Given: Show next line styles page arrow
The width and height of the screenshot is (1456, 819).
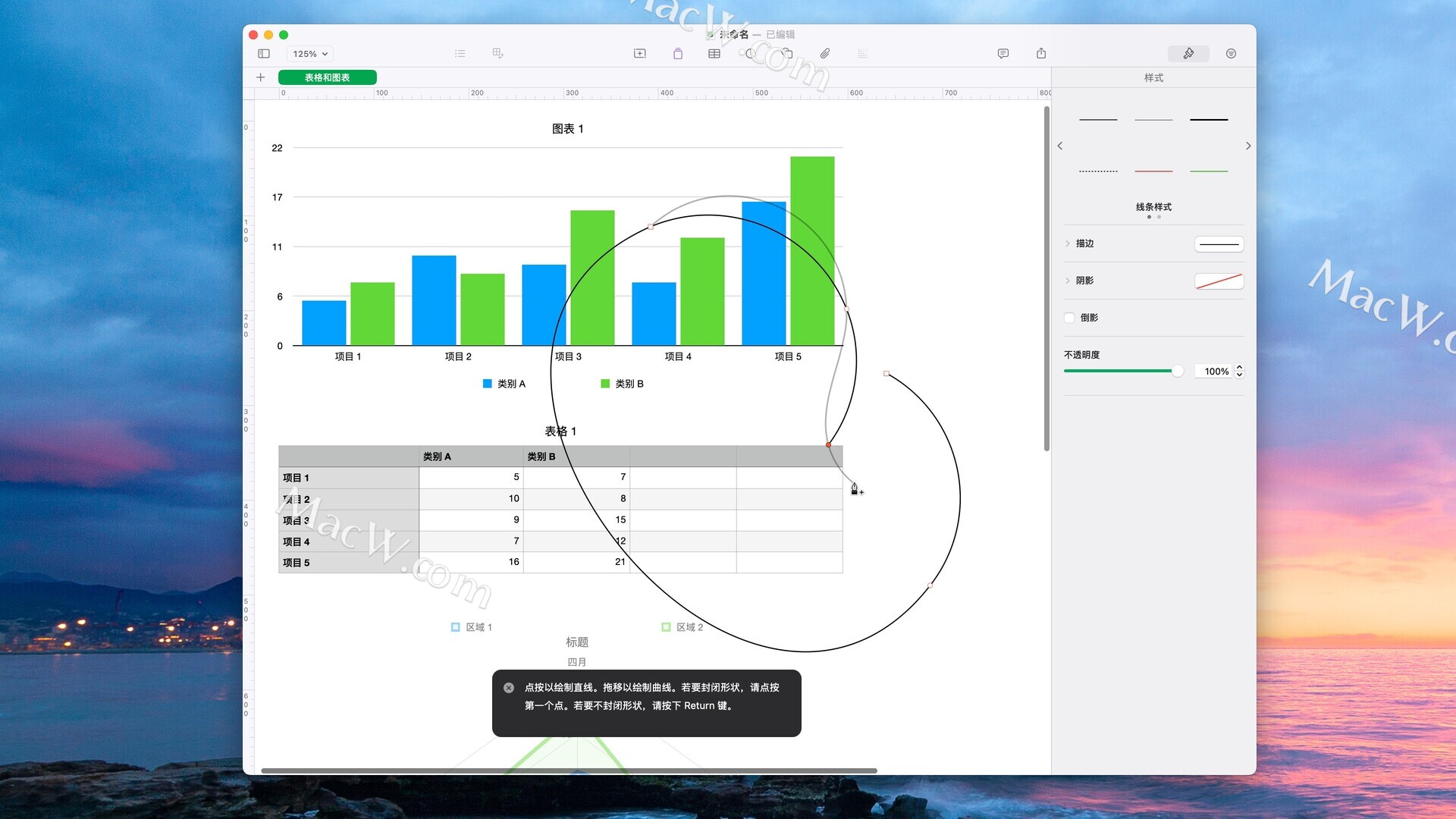Looking at the screenshot, I should pyautogui.click(x=1248, y=146).
